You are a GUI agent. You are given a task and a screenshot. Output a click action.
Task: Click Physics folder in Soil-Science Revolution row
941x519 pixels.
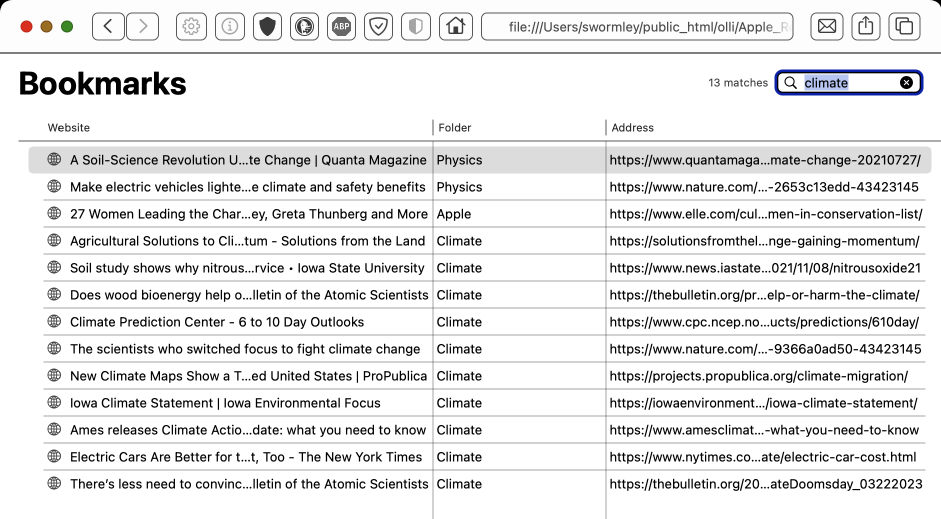[459, 160]
